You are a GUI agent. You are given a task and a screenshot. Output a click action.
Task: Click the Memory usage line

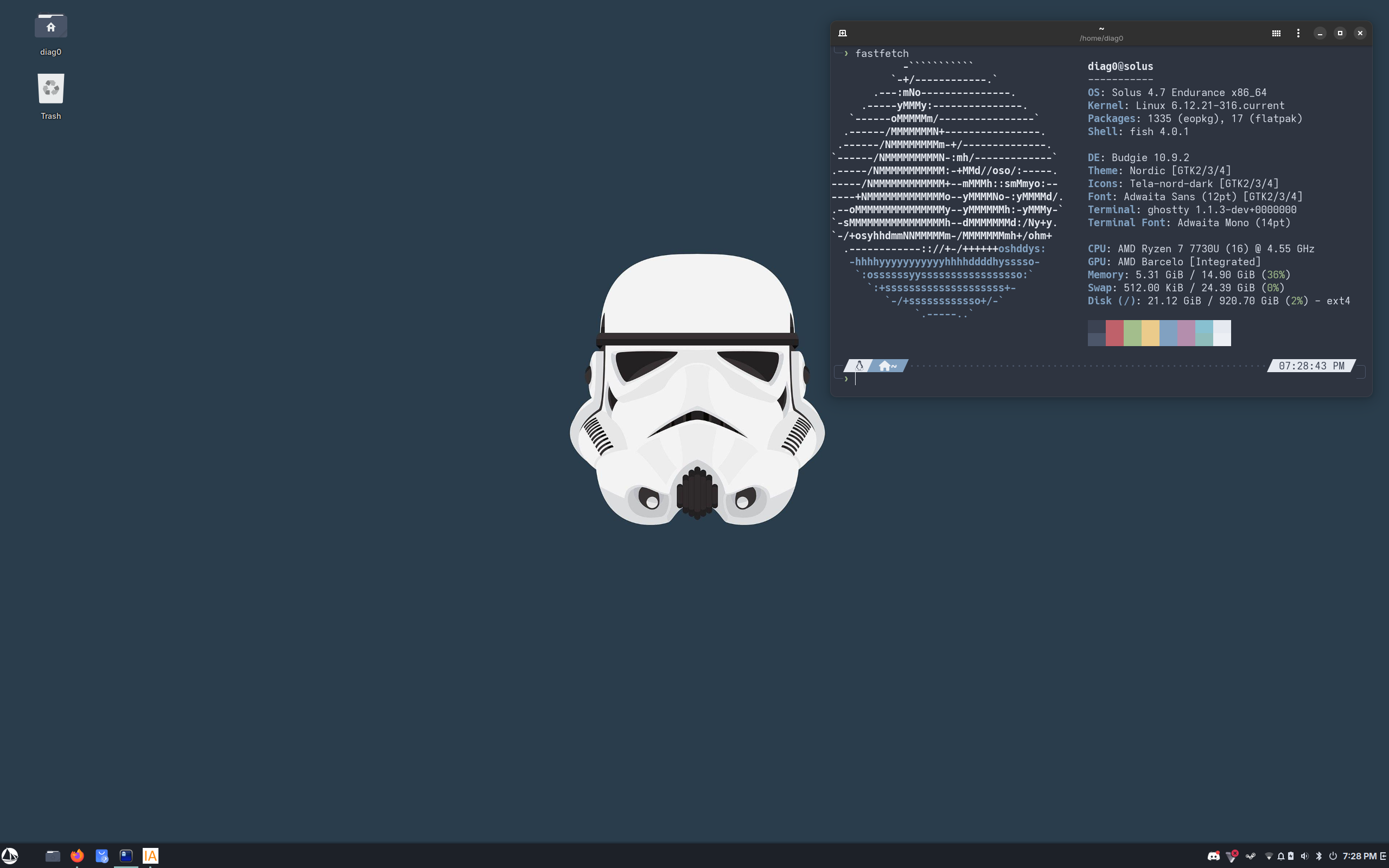pyautogui.click(x=1189, y=275)
